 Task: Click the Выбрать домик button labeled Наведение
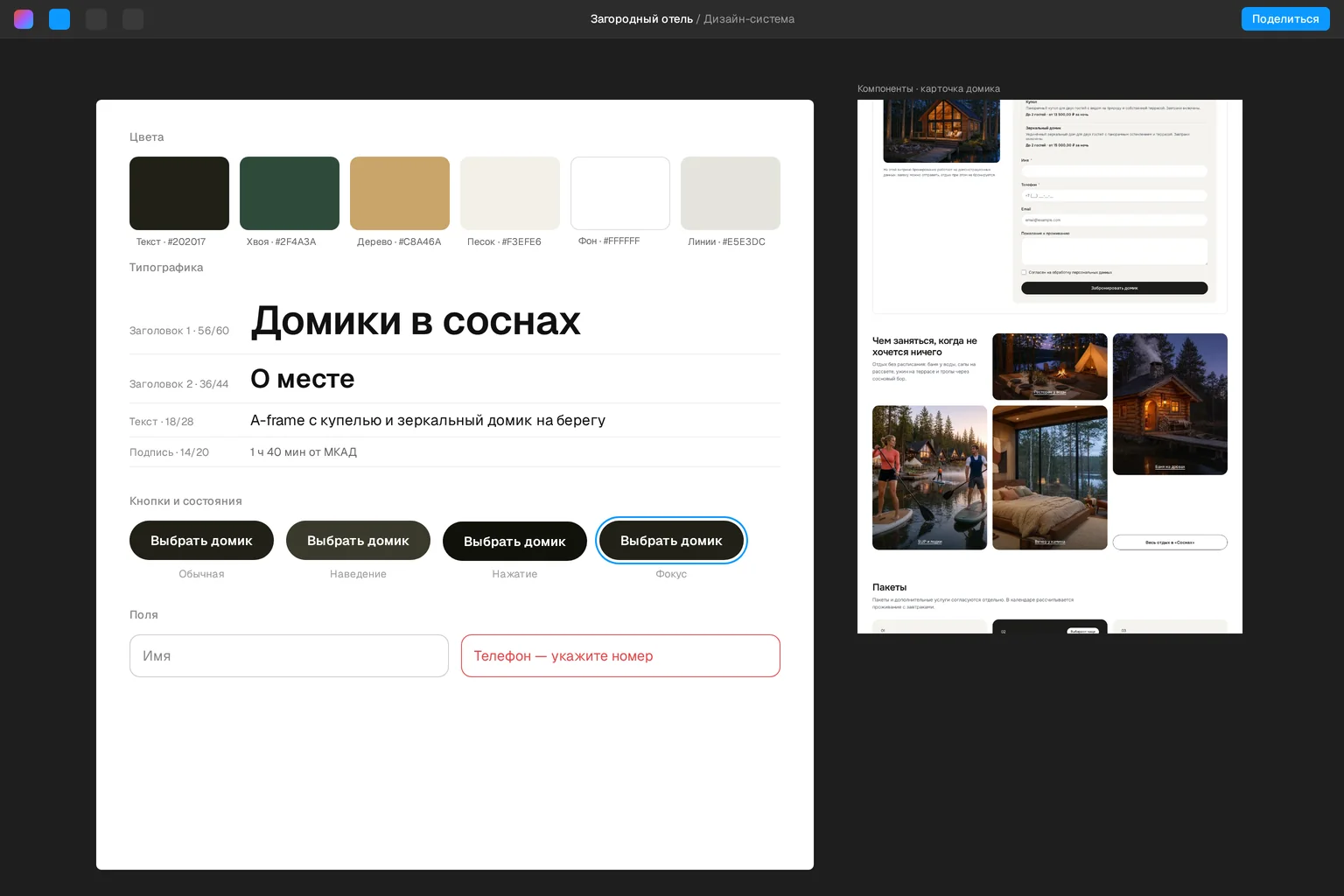pos(358,541)
